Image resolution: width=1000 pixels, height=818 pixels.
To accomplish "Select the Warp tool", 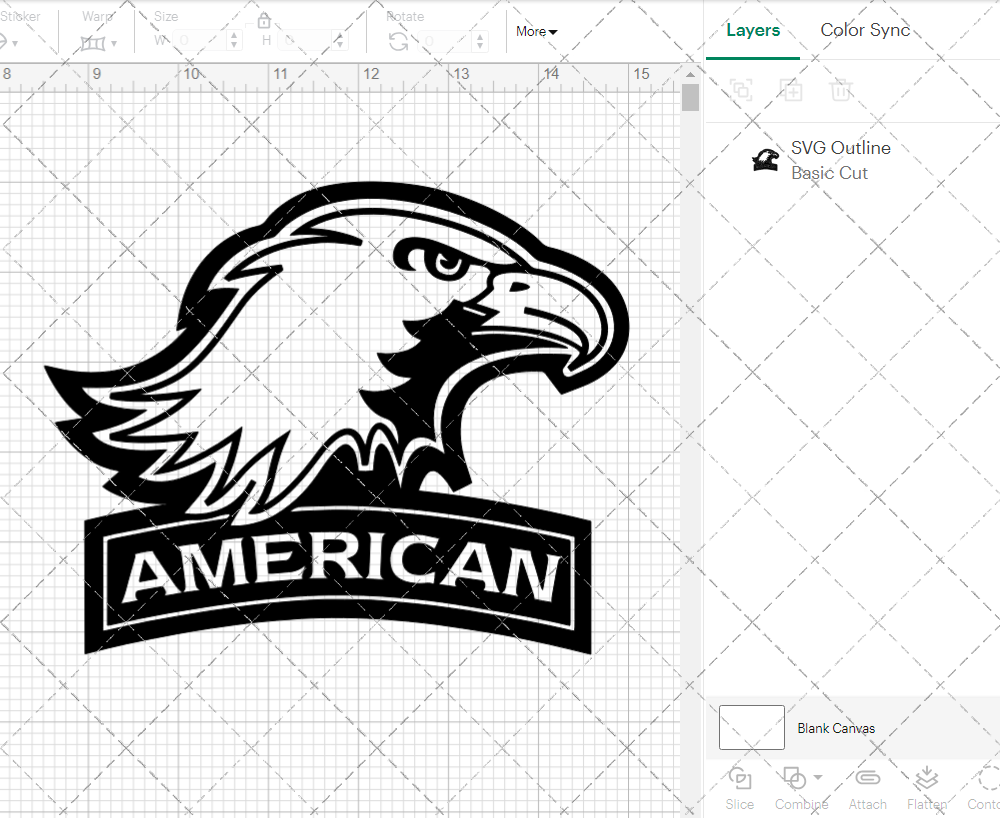I will click(x=95, y=42).
